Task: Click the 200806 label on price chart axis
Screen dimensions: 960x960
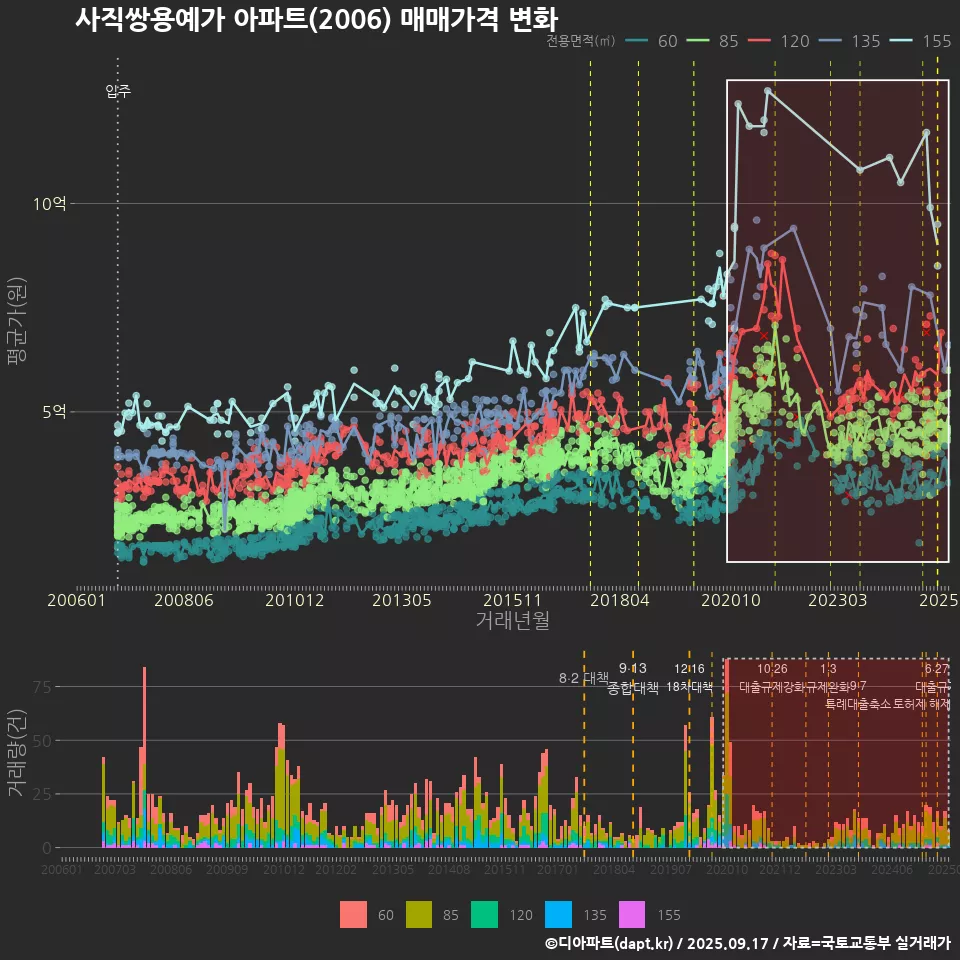Action: tap(184, 600)
